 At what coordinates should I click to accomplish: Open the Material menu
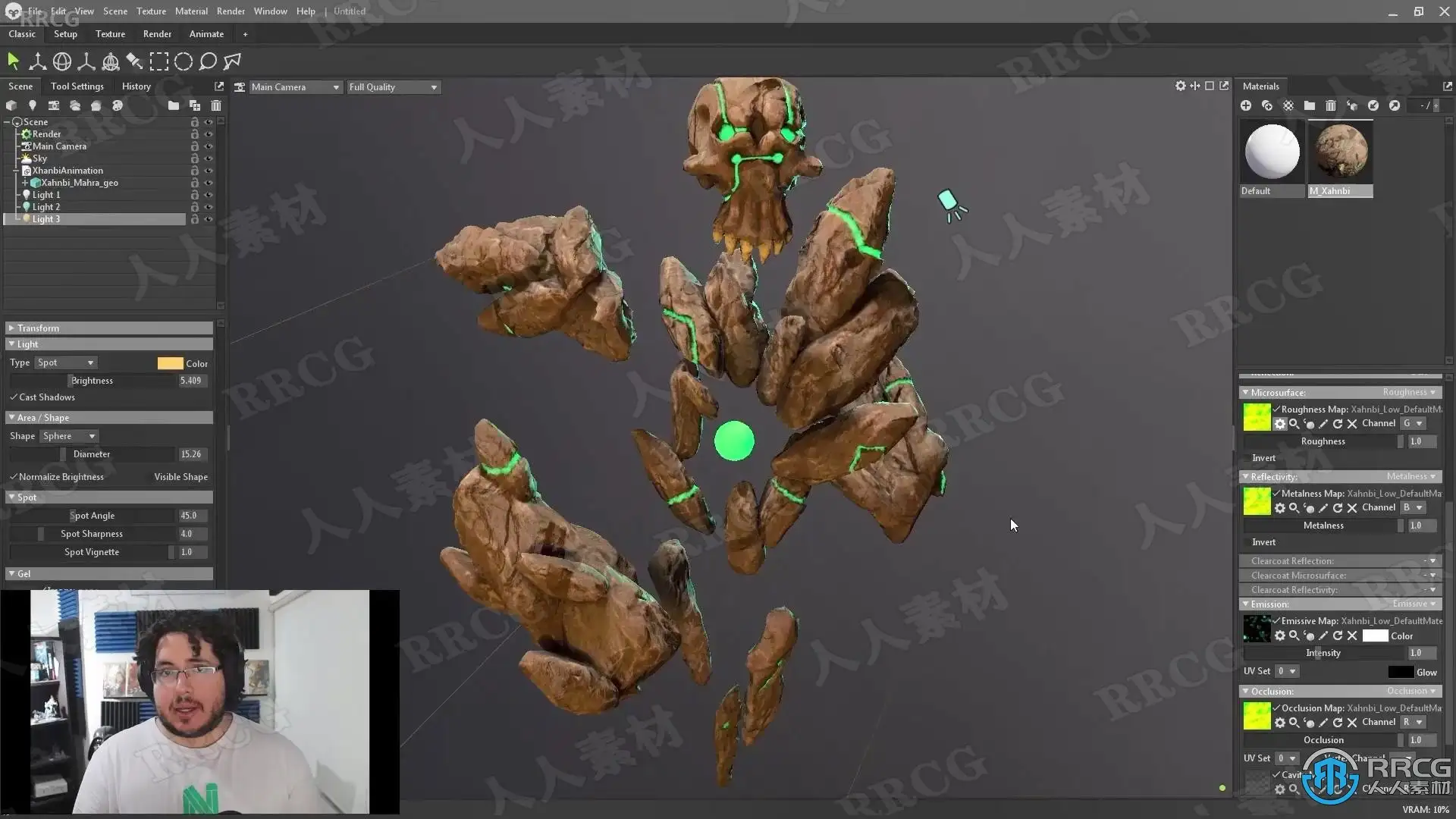191,11
